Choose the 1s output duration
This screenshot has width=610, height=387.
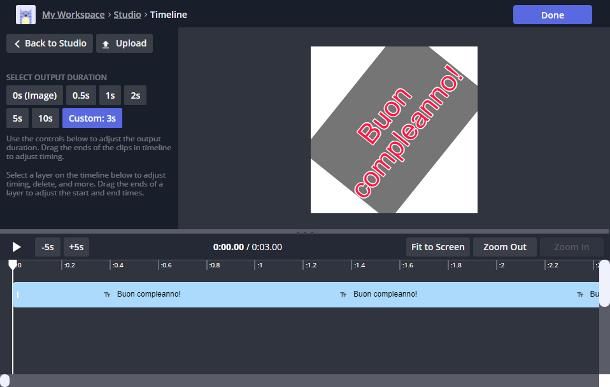point(110,95)
